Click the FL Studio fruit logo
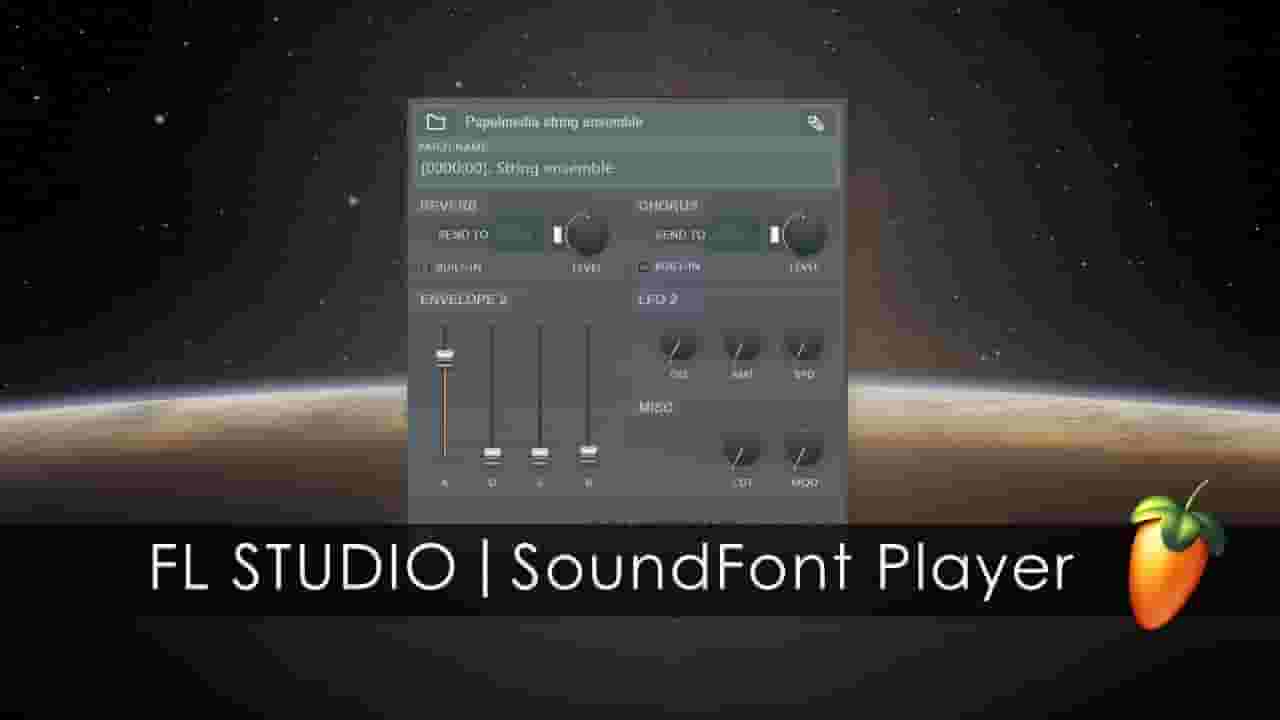This screenshot has width=1280, height=720. coord(1175,556)
